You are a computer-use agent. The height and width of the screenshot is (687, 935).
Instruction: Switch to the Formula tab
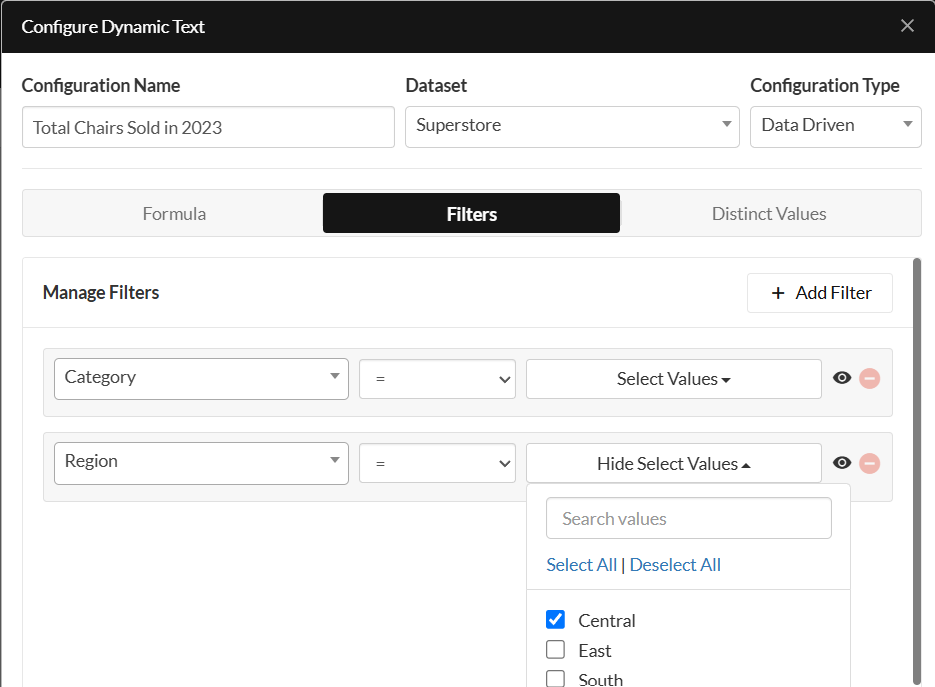point(174,213)
